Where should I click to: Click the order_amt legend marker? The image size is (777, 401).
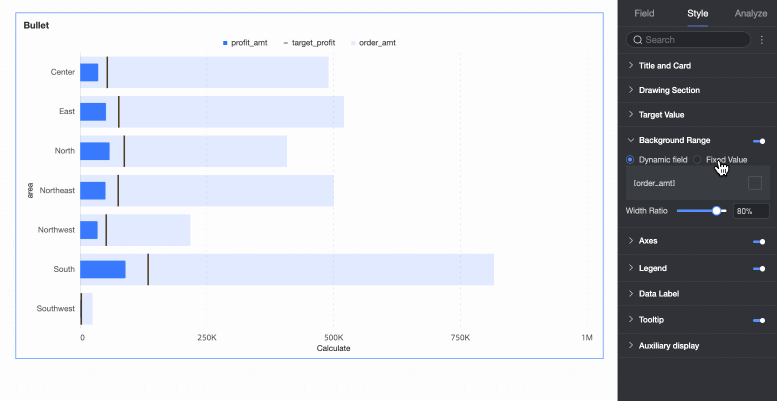[x=353, y=43]
